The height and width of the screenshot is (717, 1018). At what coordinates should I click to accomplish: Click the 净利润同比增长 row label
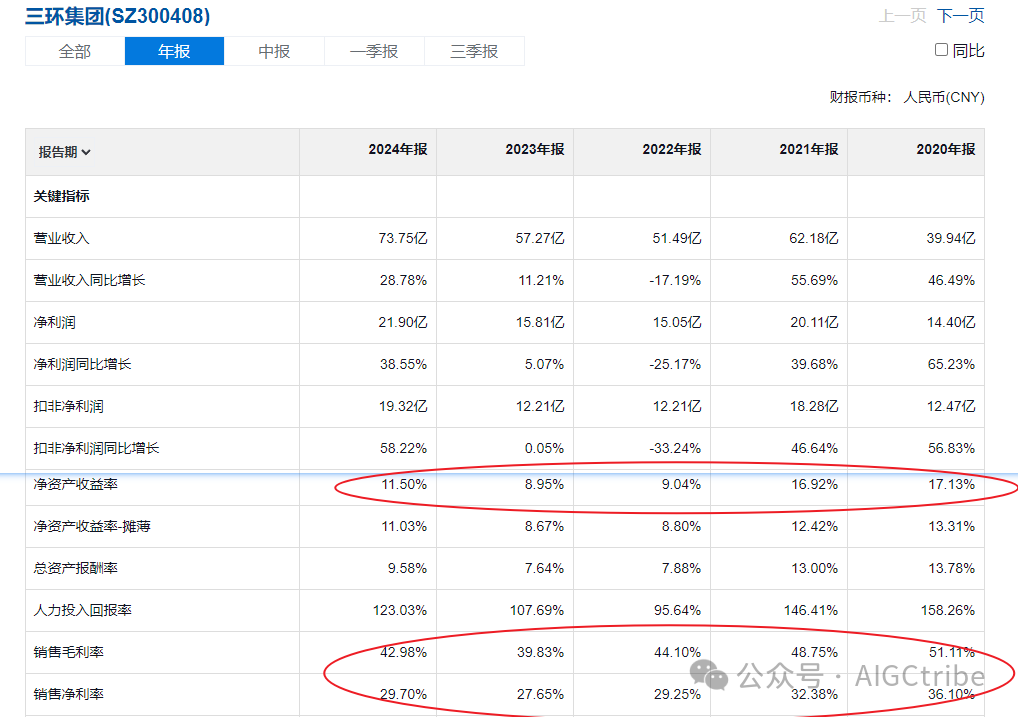(x=82, y=364)
